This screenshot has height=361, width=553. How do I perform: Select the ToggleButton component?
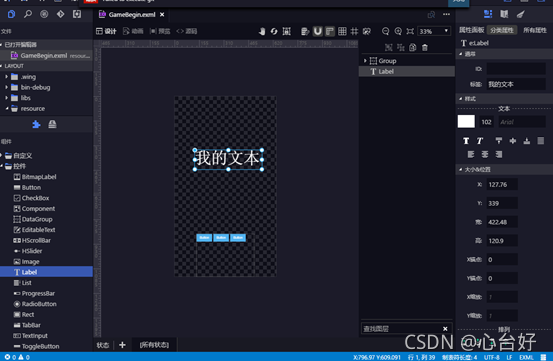coord(36,346)
